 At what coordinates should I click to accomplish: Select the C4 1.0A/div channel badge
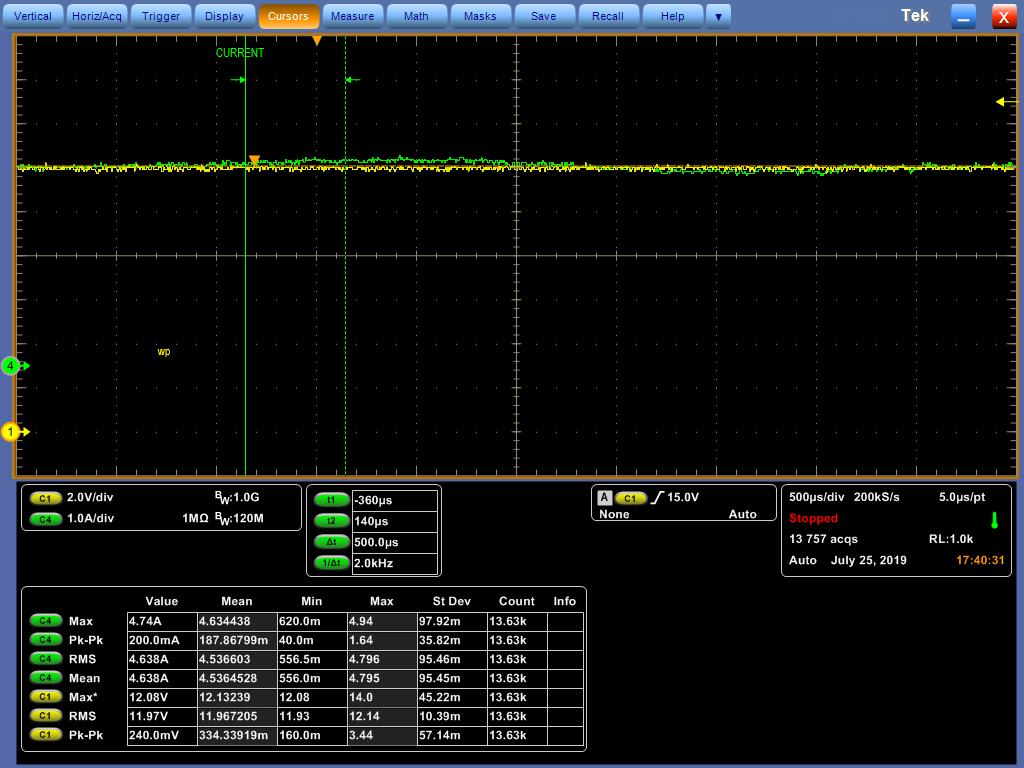(45, 519)
